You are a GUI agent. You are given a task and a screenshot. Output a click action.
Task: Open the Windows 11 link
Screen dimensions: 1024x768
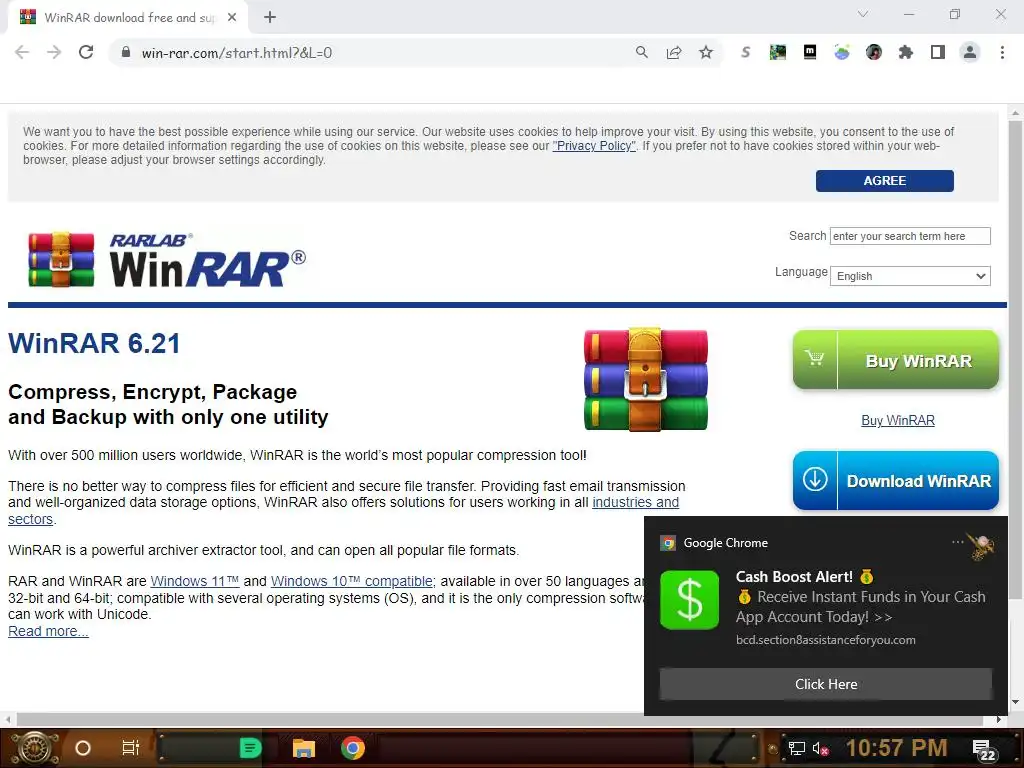click(x=195, y=581)
